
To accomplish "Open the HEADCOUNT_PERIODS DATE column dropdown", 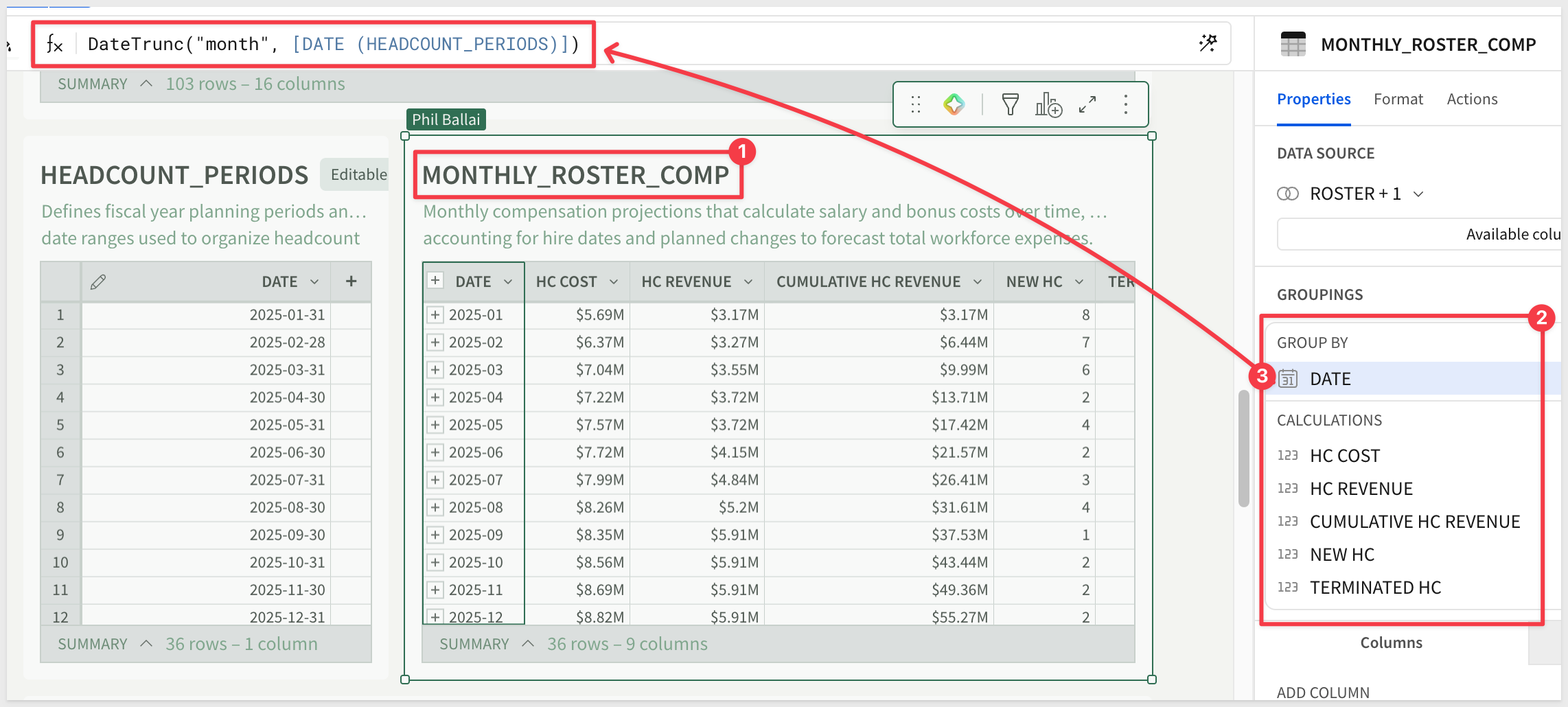I will pyautogui.click(x=314, y=282).
